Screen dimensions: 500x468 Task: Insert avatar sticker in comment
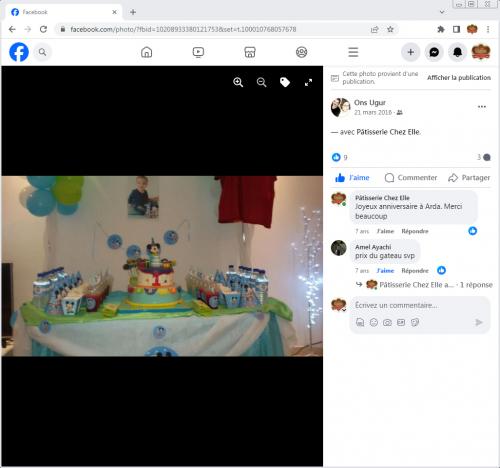[360, 322]
